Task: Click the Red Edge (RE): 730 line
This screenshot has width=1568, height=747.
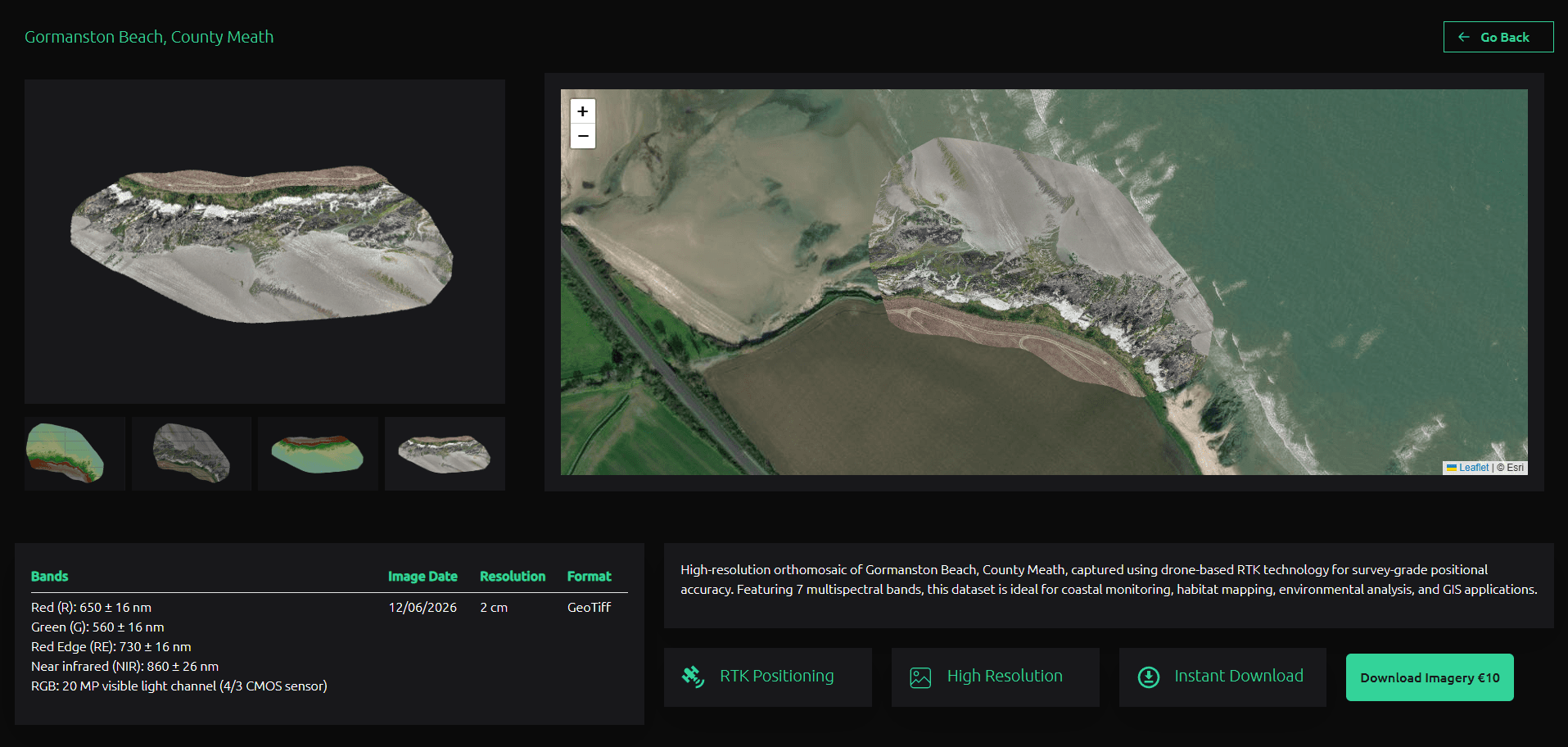Action: click(111, 647)
